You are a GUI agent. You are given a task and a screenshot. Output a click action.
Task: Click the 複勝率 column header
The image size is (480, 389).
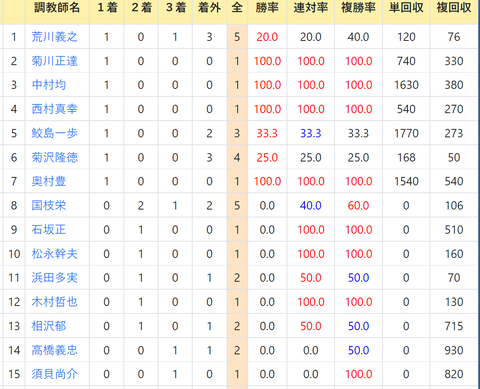[x=358, y=7]
